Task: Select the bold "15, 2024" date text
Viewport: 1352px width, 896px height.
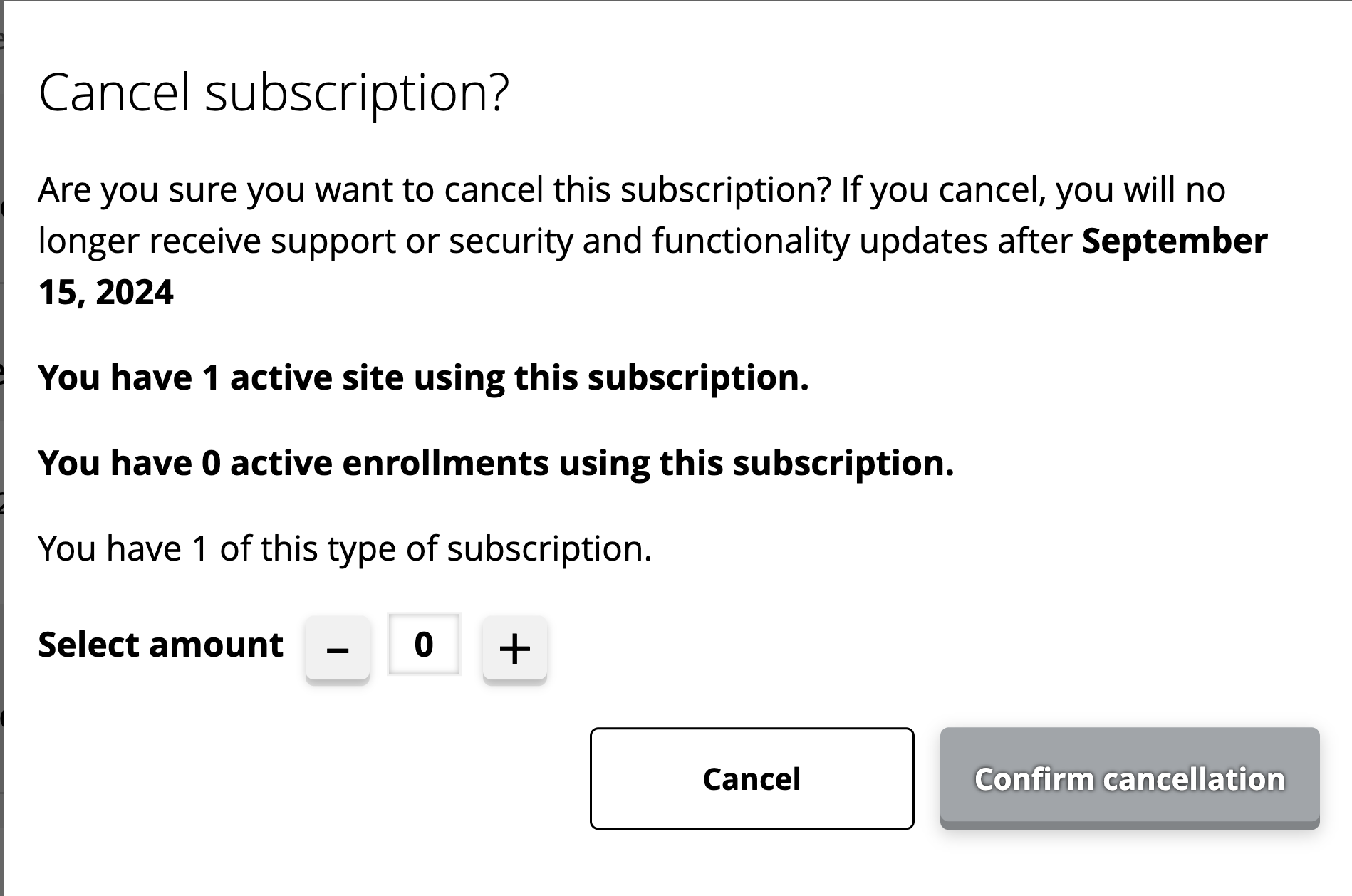Action: (105, 292)
